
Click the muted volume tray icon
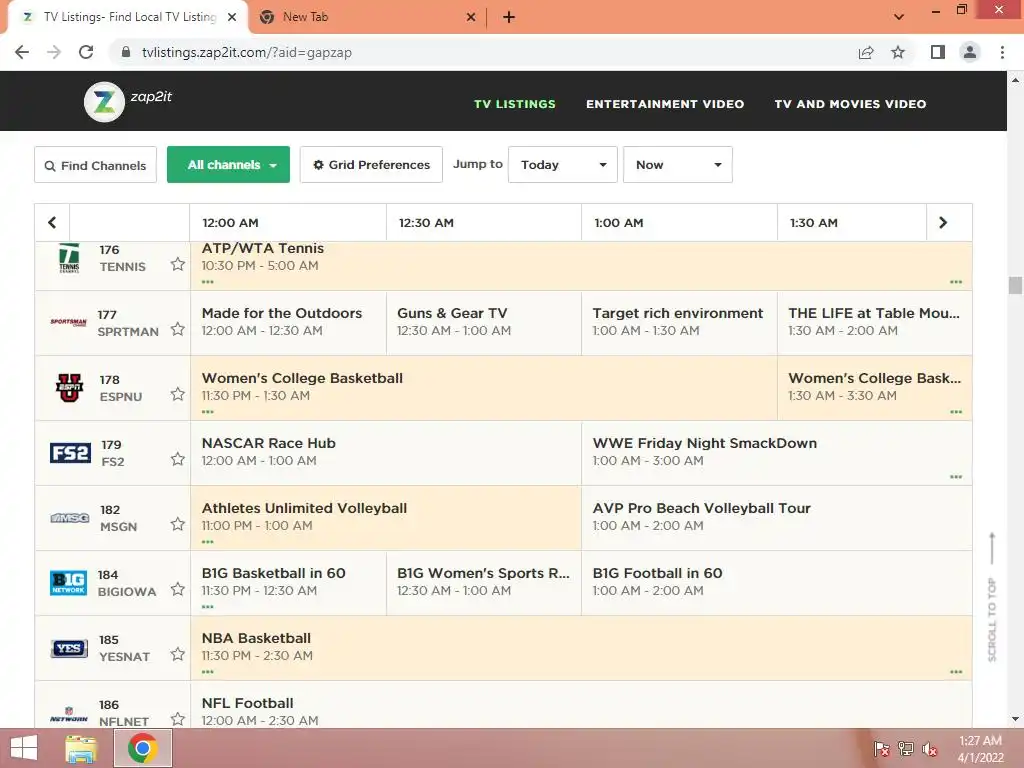930,749
